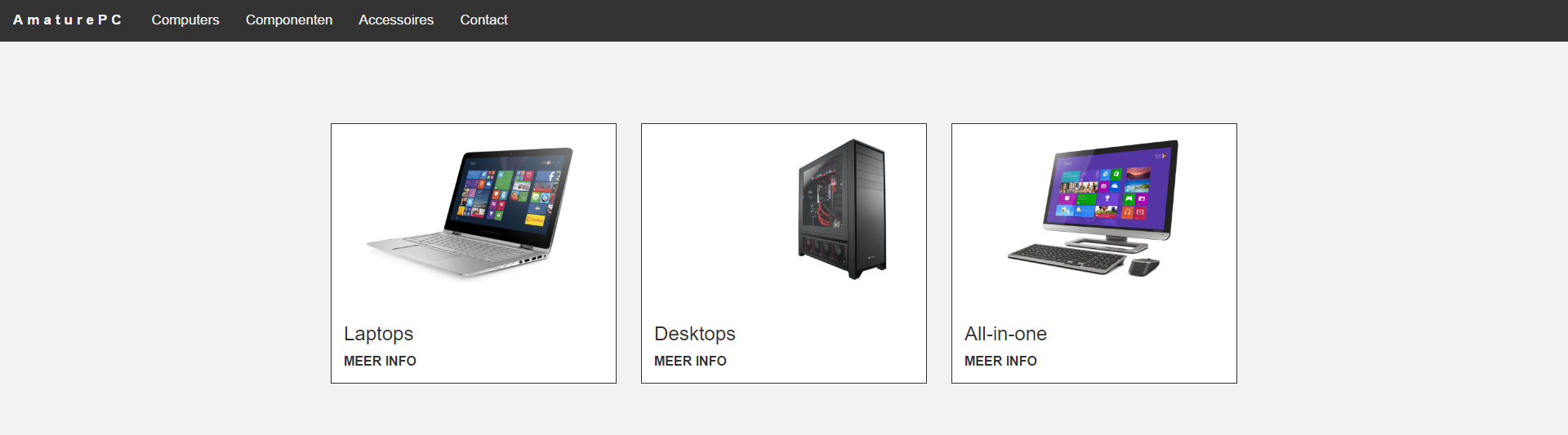Open the Componenten menu item
Image resolution: width=1568 pixels, height=435 pixels.
289,20
